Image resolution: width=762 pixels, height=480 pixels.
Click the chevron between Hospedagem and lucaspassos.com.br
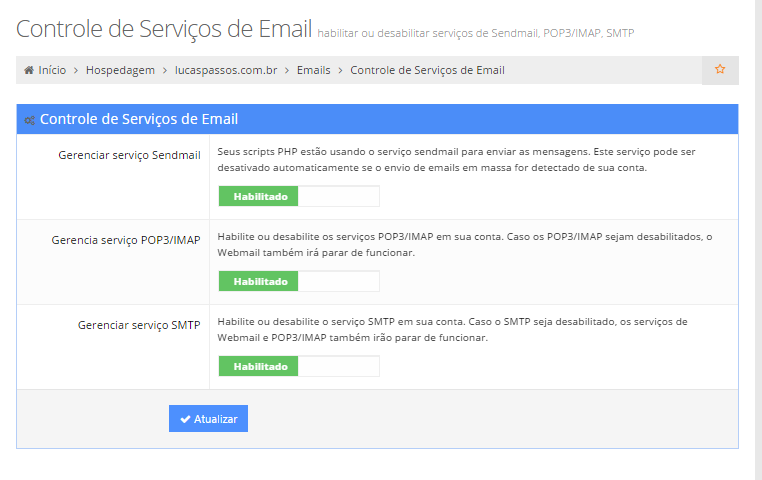(x=164, y=71)
